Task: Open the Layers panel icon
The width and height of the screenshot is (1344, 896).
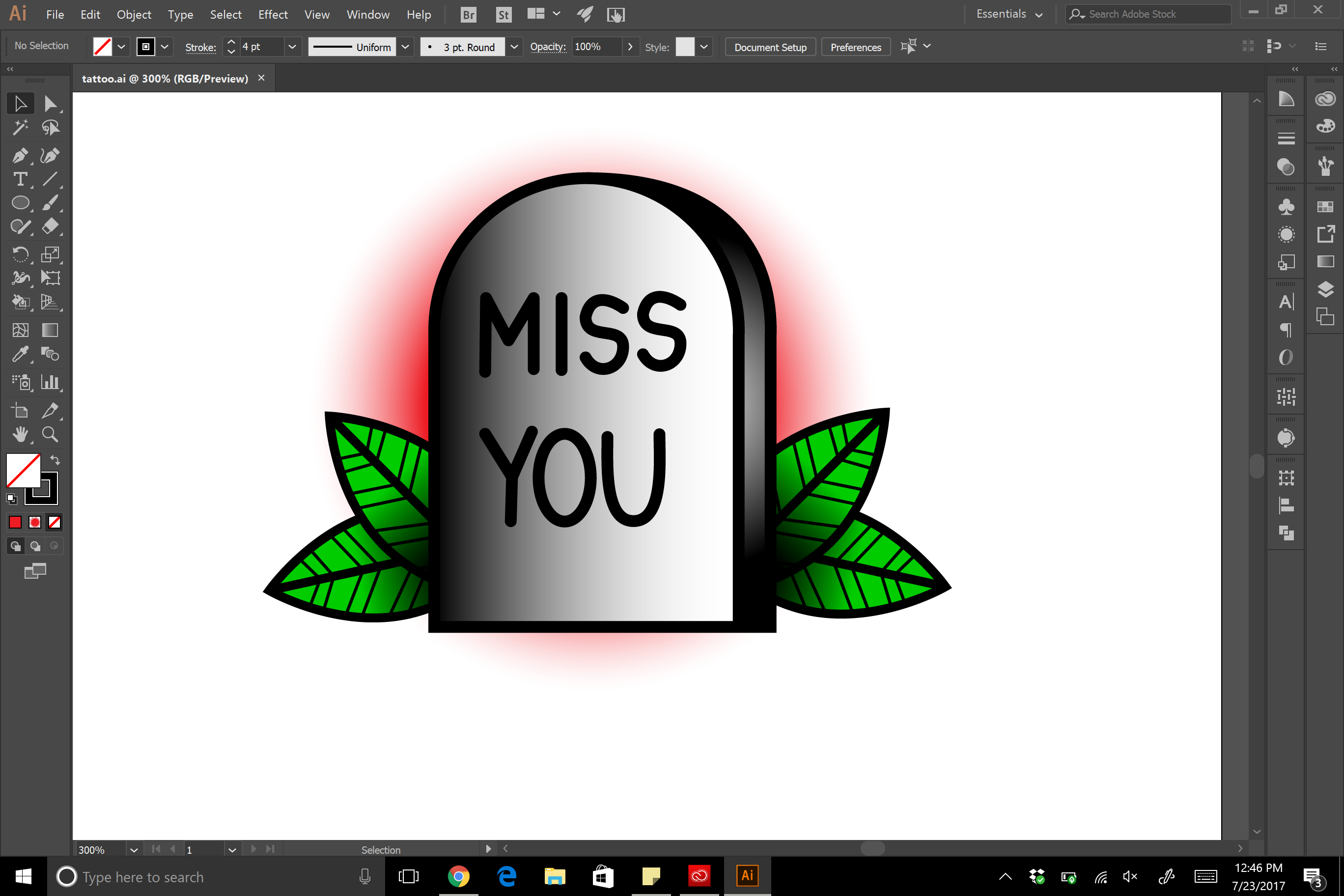Action: point(1325,289)
